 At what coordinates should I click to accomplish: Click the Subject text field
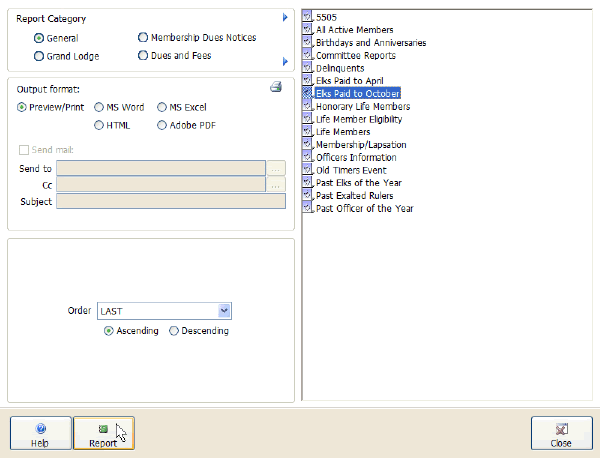click(171, 202)
